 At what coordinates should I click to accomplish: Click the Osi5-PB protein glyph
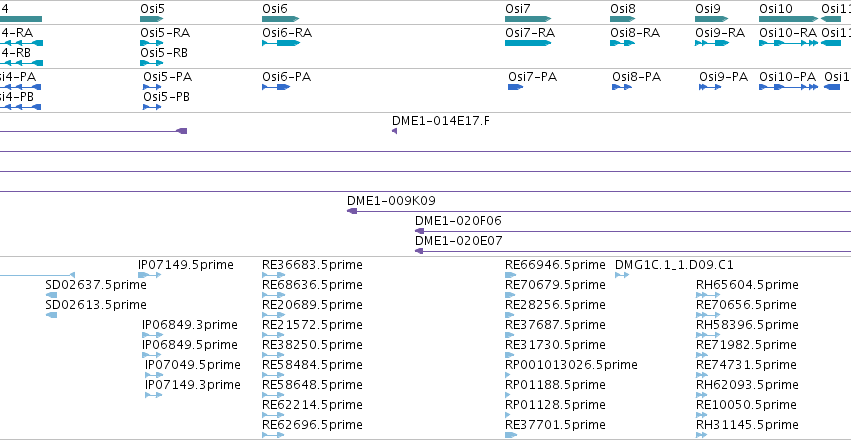[152, 107]
